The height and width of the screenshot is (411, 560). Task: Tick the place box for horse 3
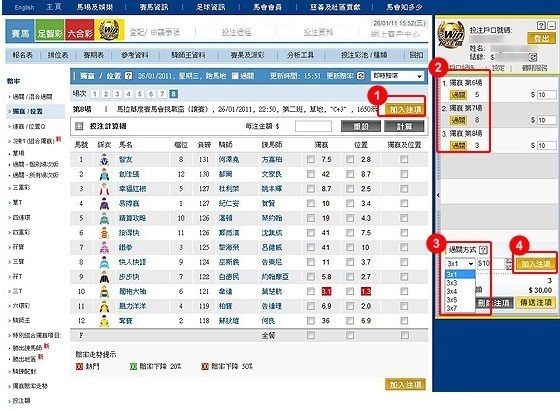[x=350, y=189]
